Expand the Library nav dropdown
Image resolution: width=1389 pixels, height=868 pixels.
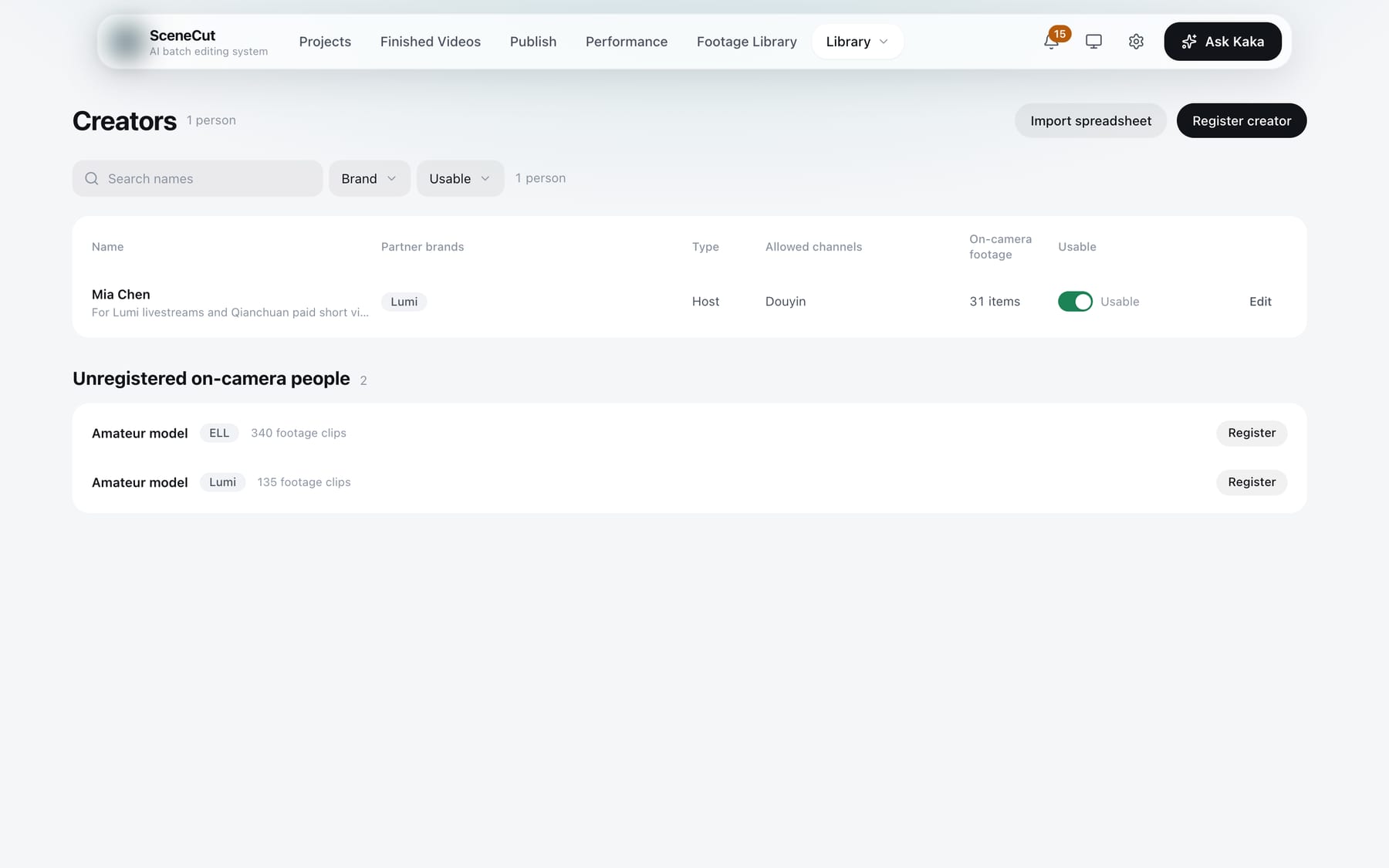pyautogui.click(x=857, y=42)
